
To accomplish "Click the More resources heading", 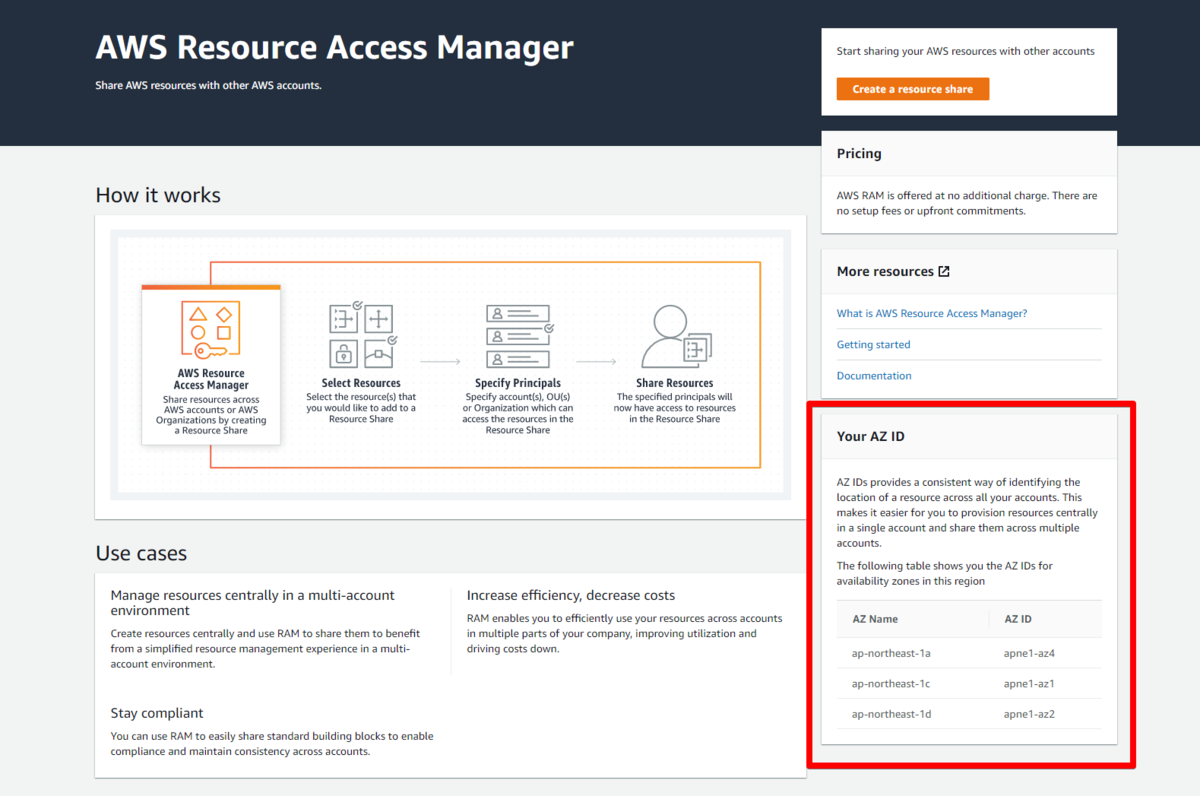I will point(885,271).
